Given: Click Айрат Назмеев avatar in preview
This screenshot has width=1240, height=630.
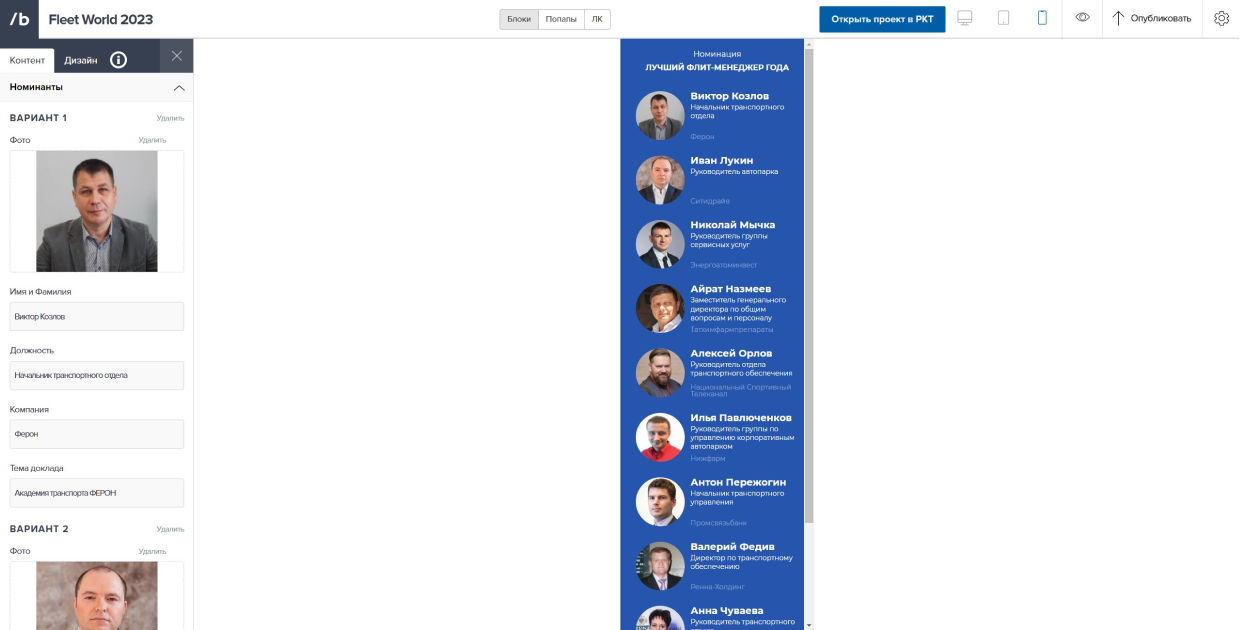Looking at the screenshot, I should coord(660,308).
